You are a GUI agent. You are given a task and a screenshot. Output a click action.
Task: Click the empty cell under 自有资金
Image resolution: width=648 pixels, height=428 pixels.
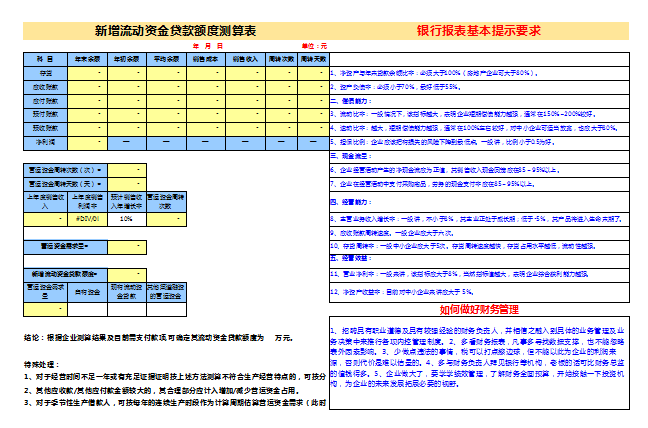click(85, 307)
